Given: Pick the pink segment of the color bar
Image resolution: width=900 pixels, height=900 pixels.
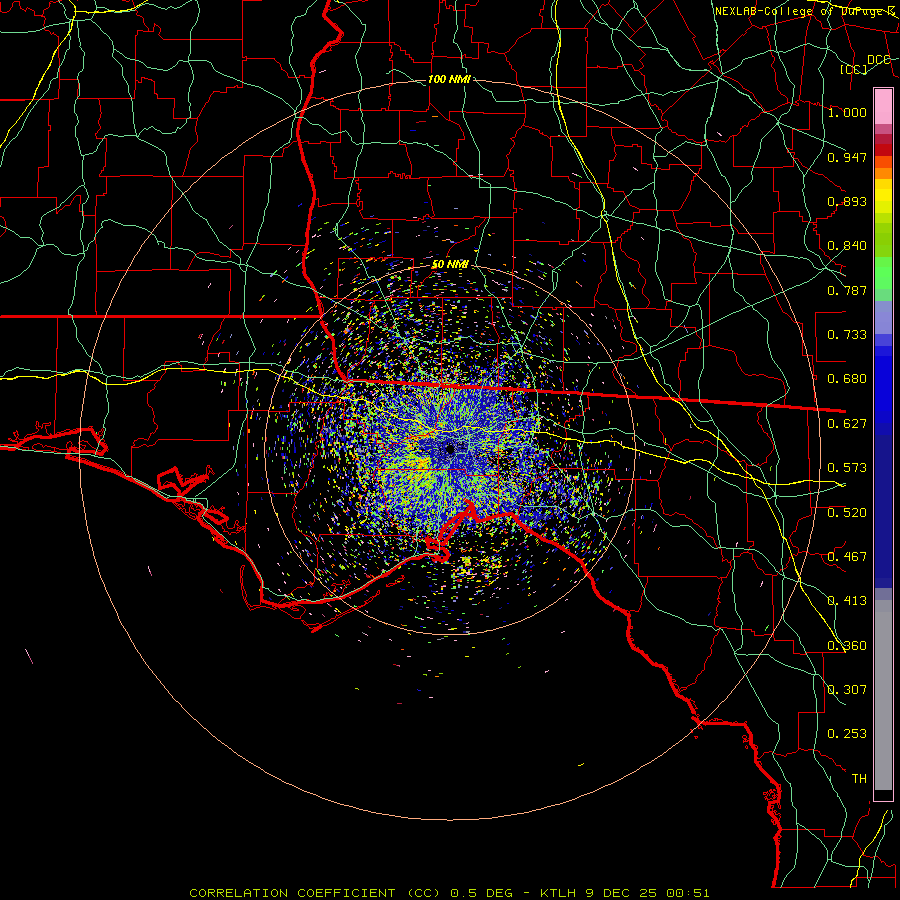Looking at the screenshot, I should [x=883, y=106].
